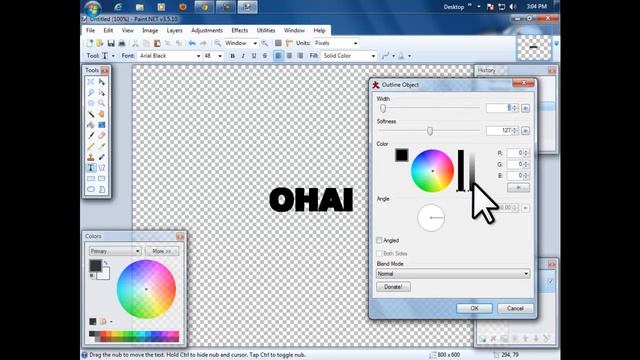
Task: Click Cancel in Outline Object dialog
Action: pyautogui.click(x=515, y=309)
